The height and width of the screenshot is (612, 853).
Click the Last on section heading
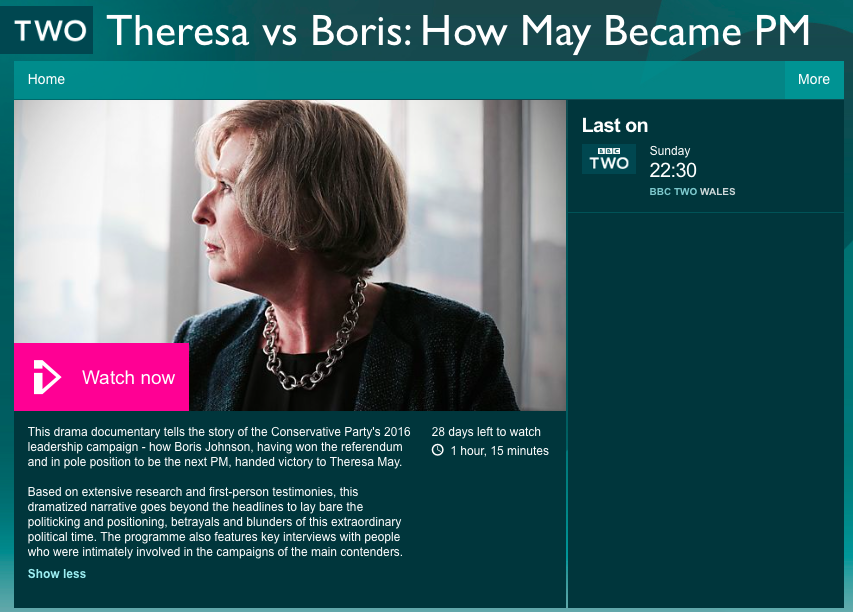pos(615,126)
